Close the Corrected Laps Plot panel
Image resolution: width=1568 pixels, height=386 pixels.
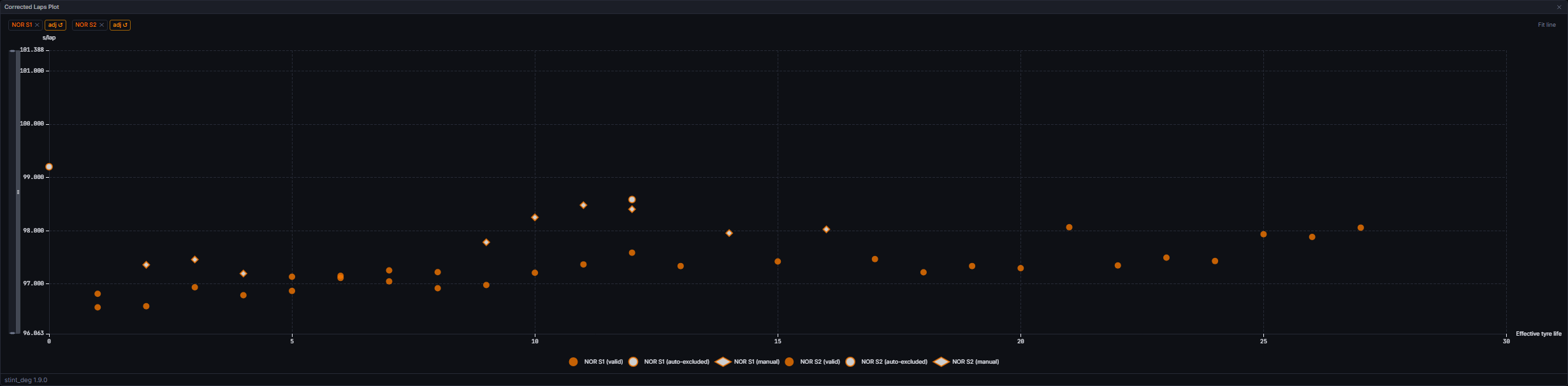click(x=1559, y=7)
